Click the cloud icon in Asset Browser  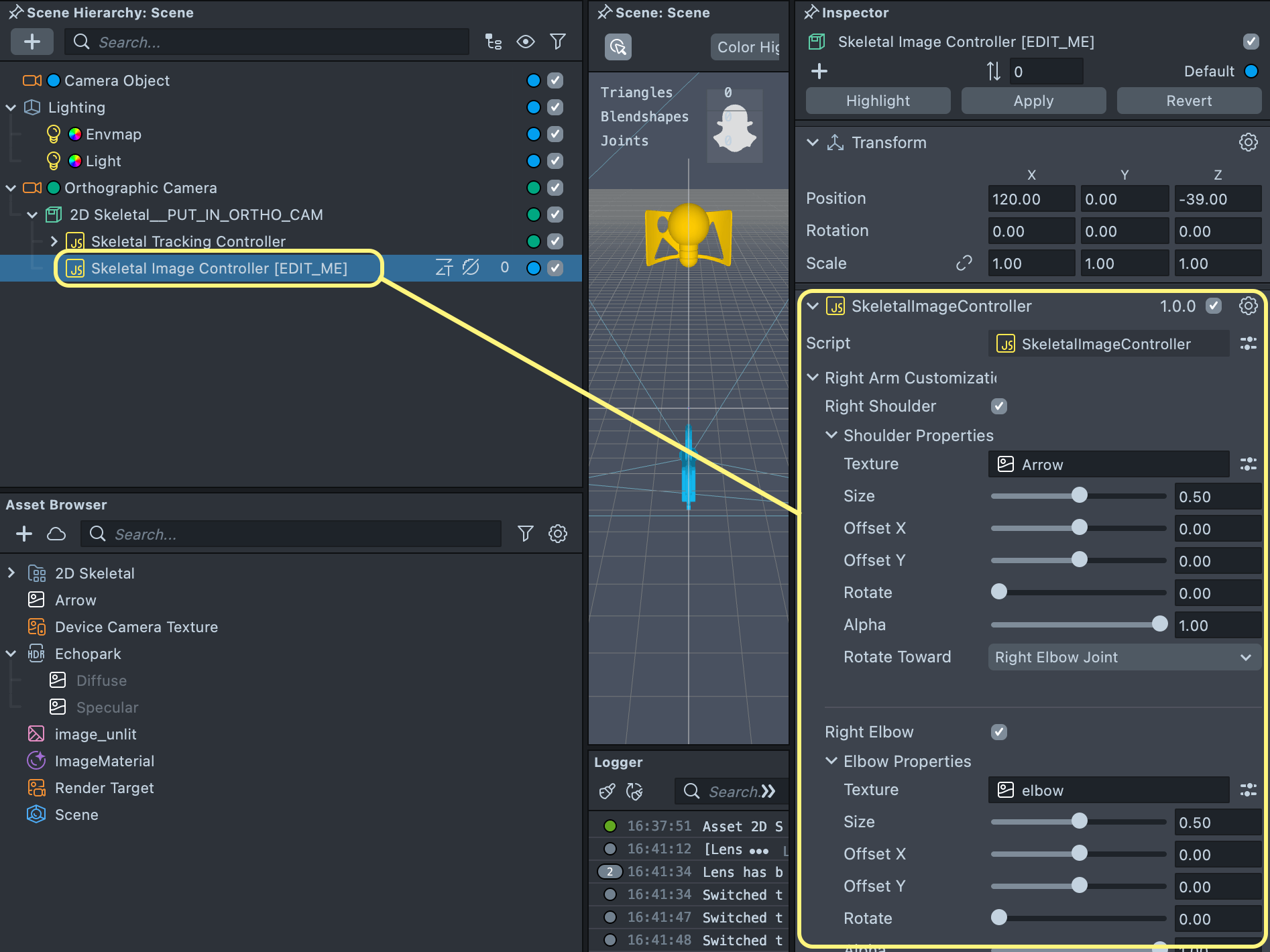pos(56,534)
